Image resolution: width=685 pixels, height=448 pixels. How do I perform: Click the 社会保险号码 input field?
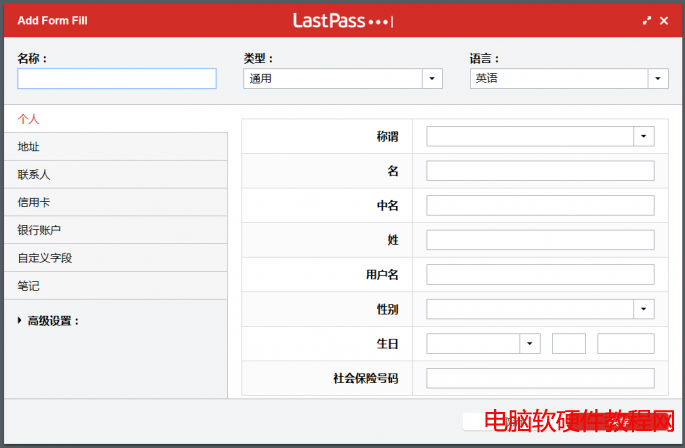pyautogui.click(x=540, y=378)
